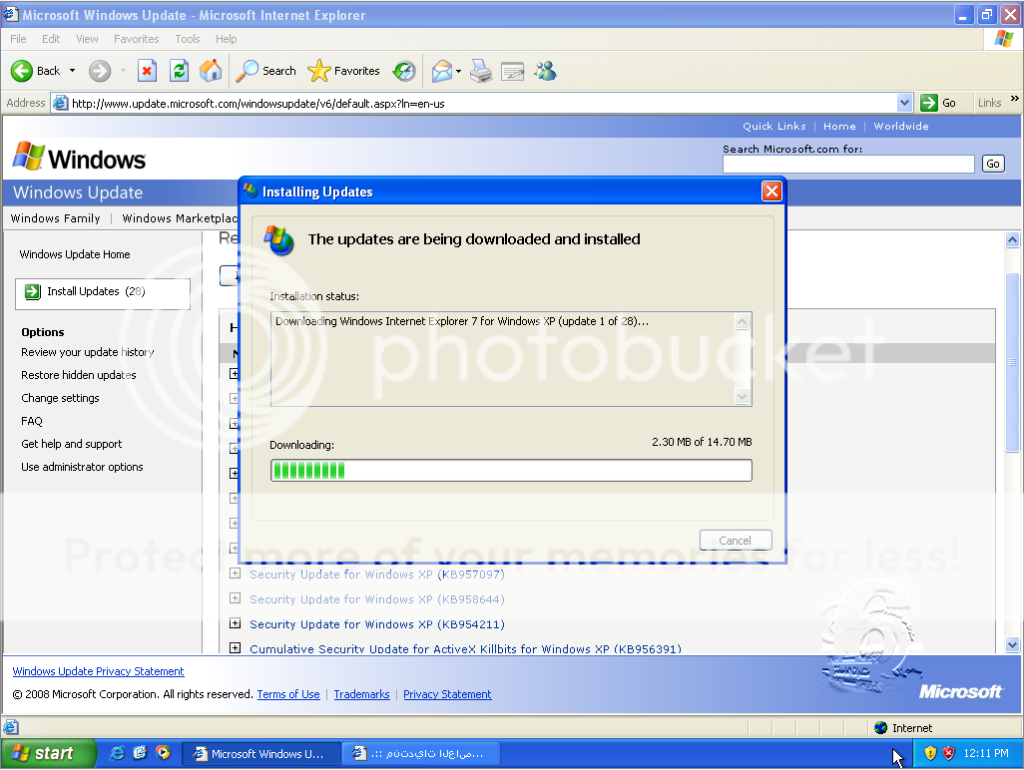Click Worldwide in top bar
Screen dimensions: 1024x770
(x=901, y=126)
